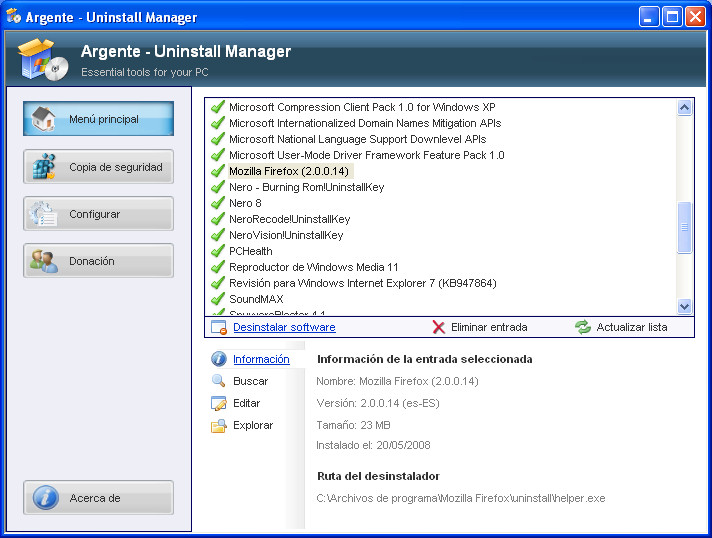This screenshot has height=538, width=712.
Task: Click the blue info icon on Acerca de
Action: [x=45, y=498]
